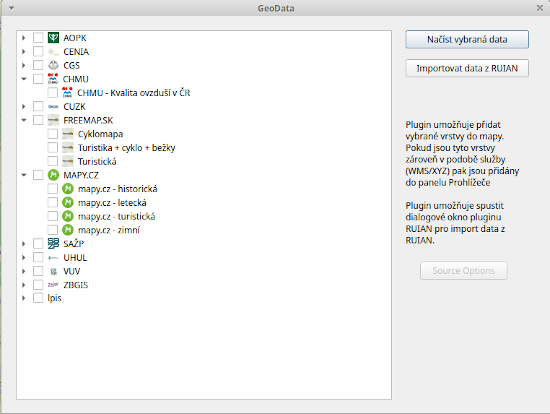This screenshot has height=414, width=550.
Task: Click the MAPY.CZ green circle icon
Action: click(53, 175)
